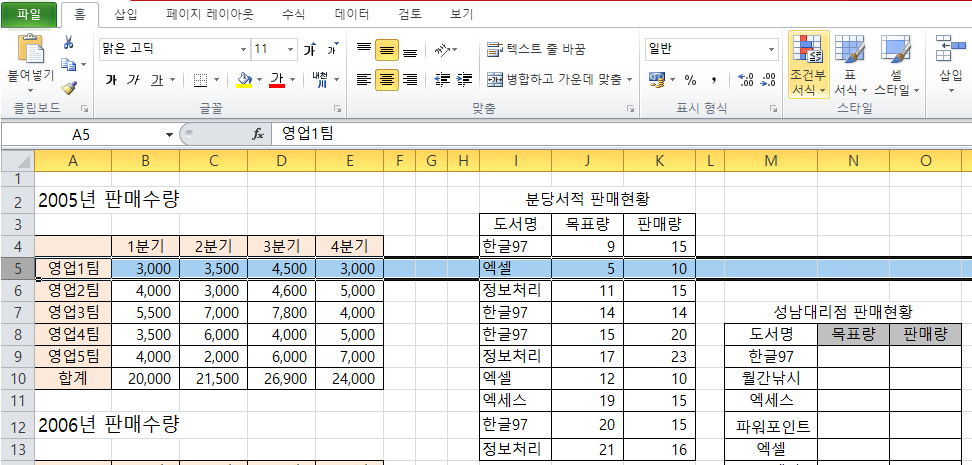
Task: Apply the yellow fill color bucket
Action: coord(245,80)
